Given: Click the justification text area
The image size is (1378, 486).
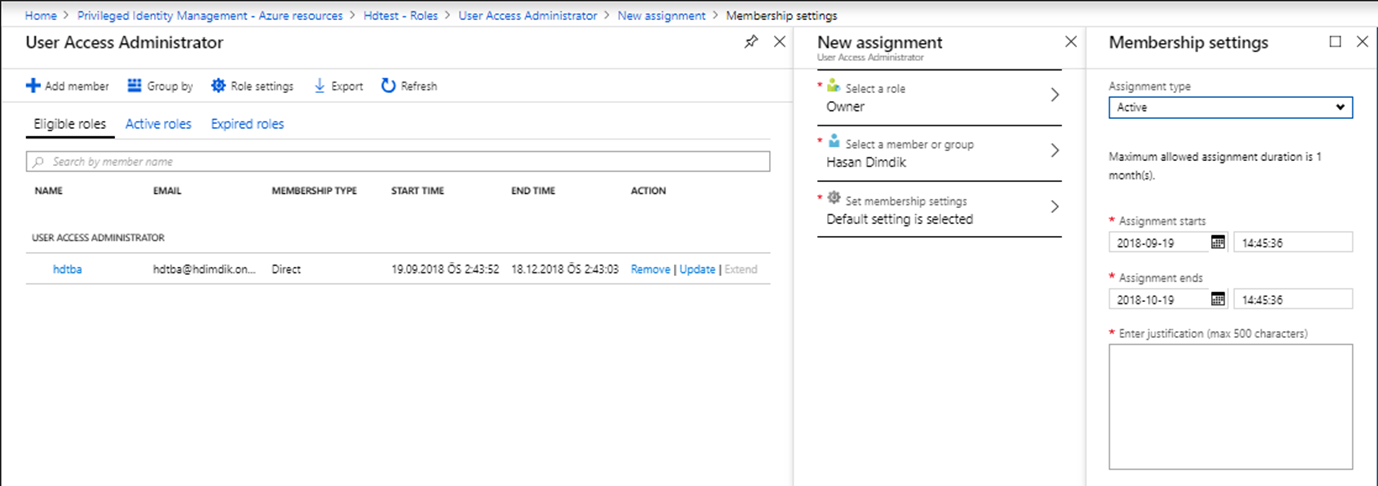Looking at the screenshot, I should 1231,406.
